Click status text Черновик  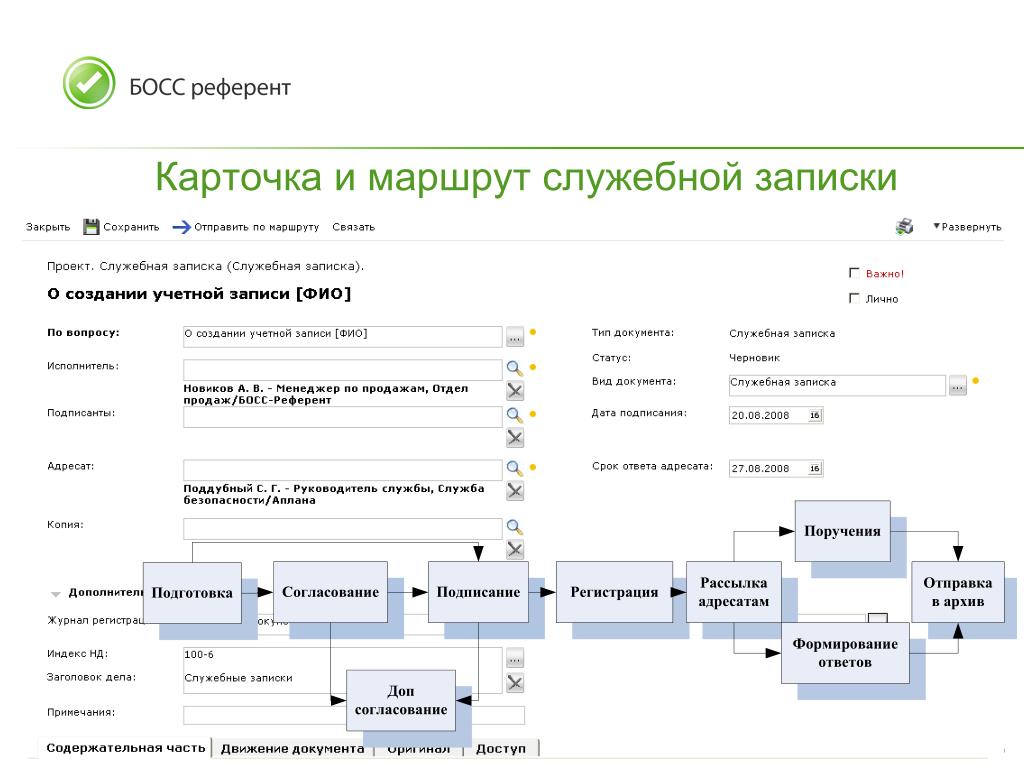(754, 358)
